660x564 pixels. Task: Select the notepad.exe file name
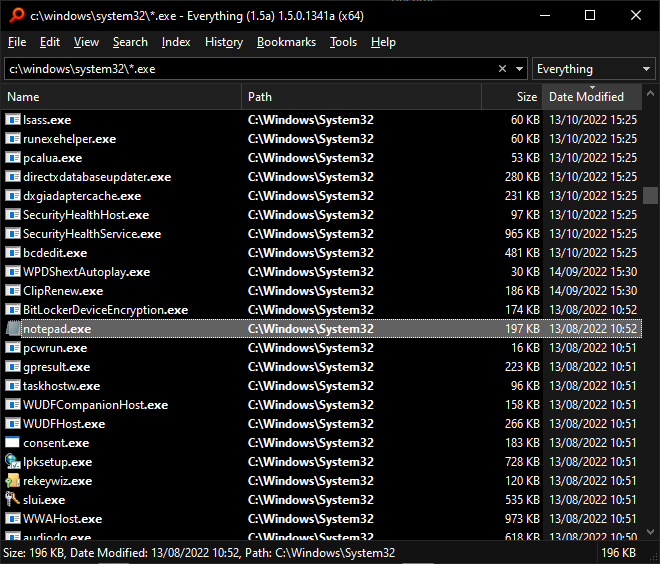57,329
